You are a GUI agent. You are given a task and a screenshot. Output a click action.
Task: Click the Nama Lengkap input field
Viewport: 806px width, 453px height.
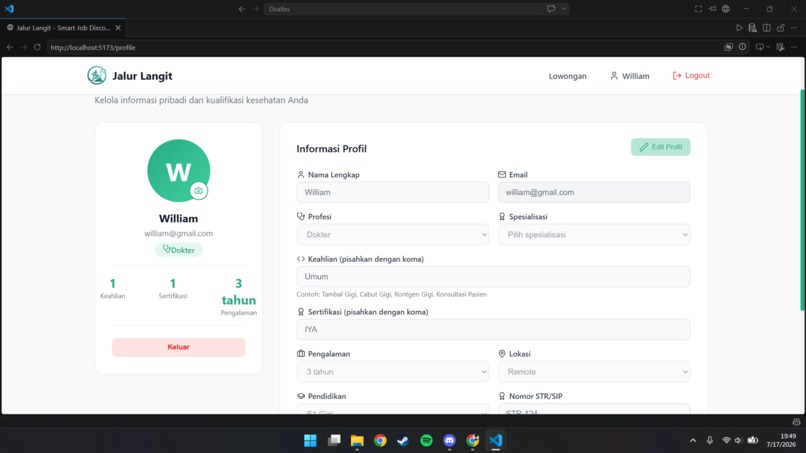click(x=393, y=192)
